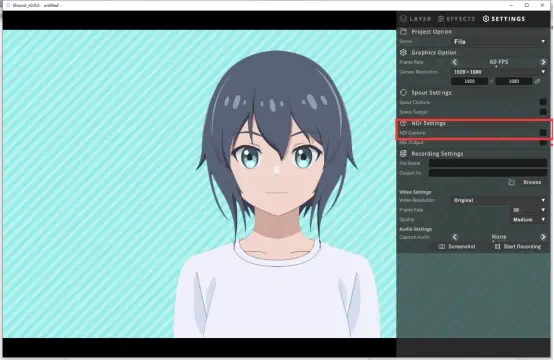Open the Quality Medium dropdown
Image resolution: width=554 pixels, height=361 pixels.
[x=529, y=220]
